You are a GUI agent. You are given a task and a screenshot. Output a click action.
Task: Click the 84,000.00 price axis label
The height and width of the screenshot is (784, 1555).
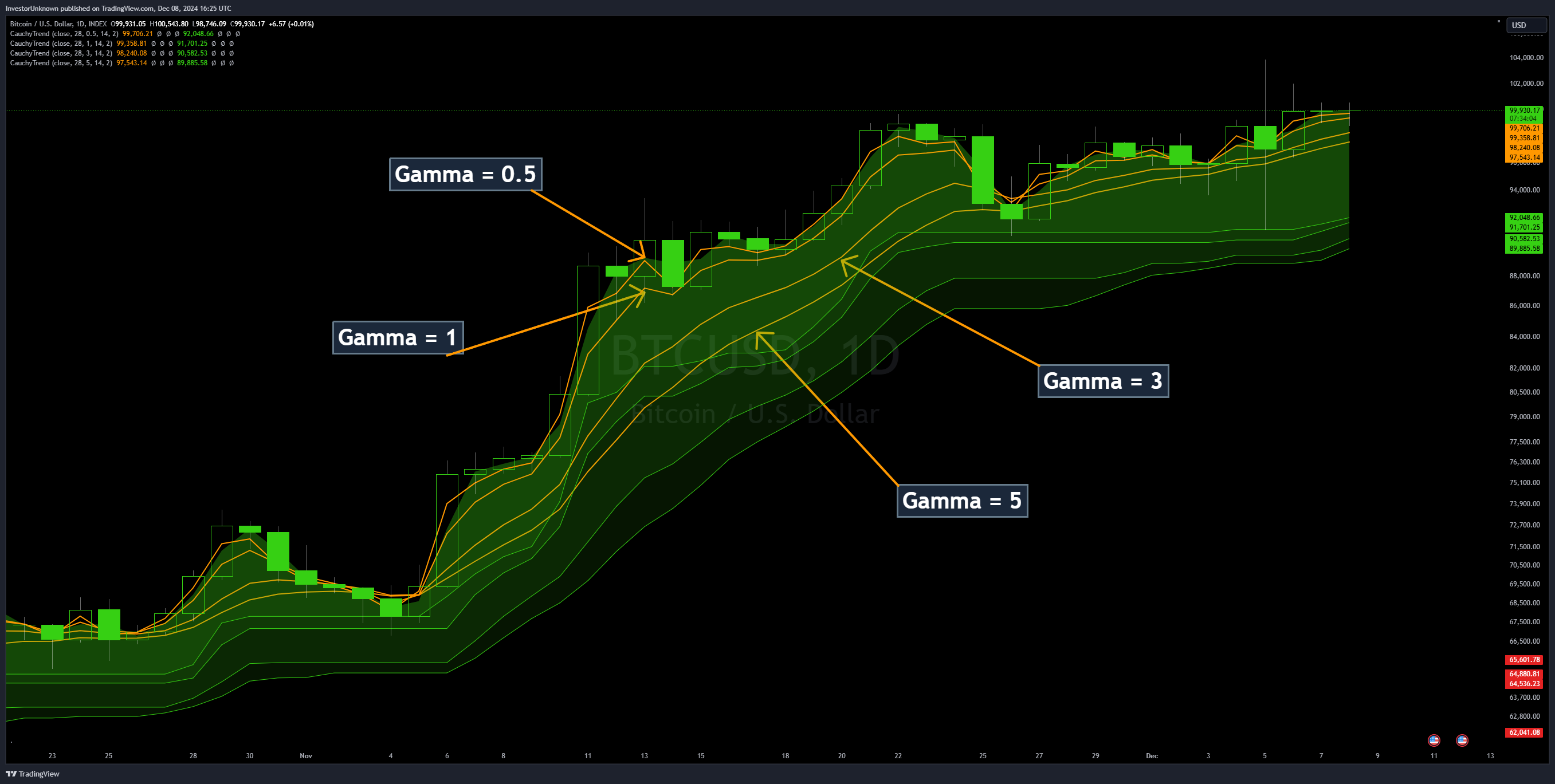(x=1524, y=337)
